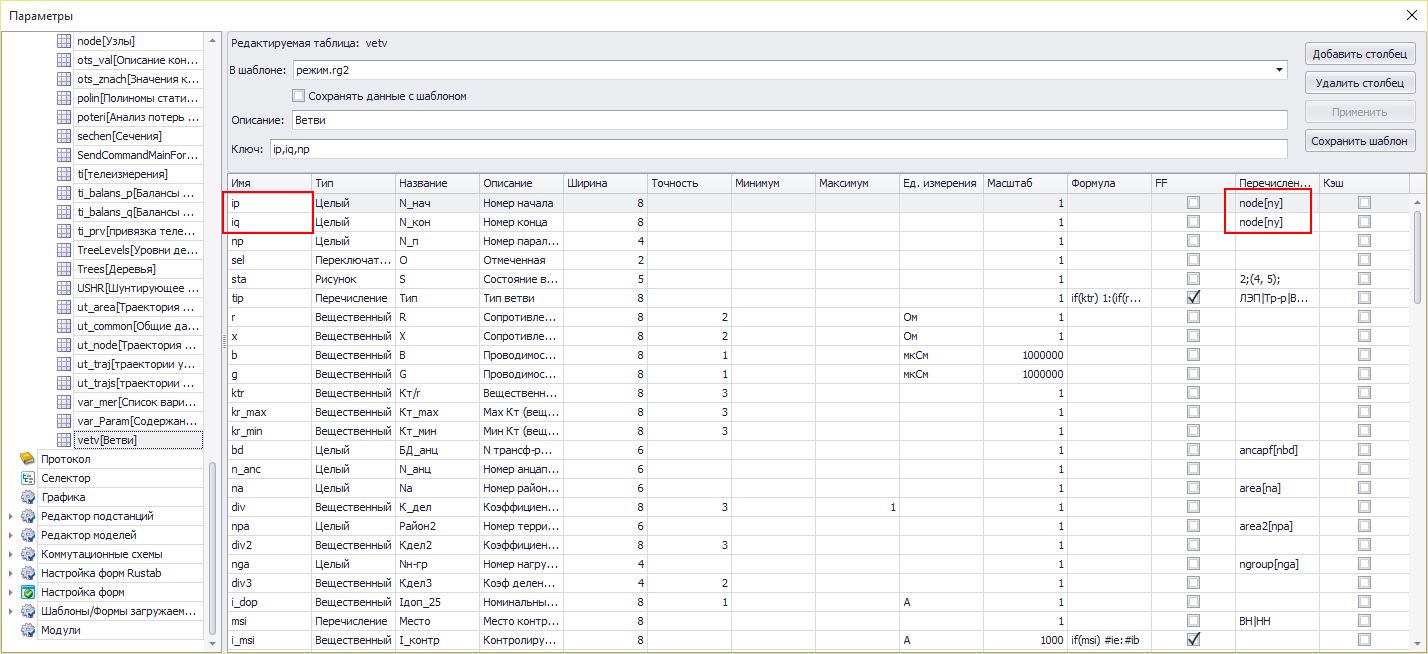Click the TreeLevels table icon
Image resolution: width=1428 pixels, height=654 pixels.
(65, 250)
